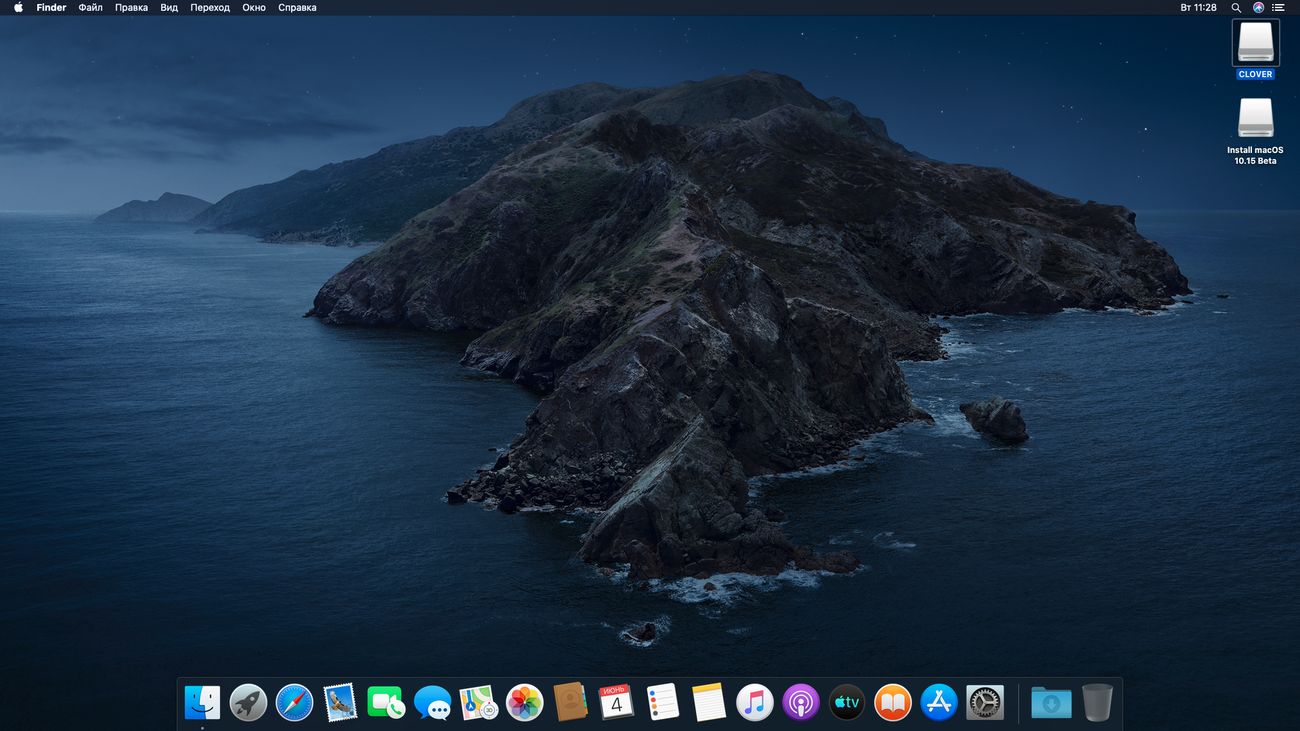Open Safari browser in the Dock
Screen dimensions: 1300x731
[295, 702]
